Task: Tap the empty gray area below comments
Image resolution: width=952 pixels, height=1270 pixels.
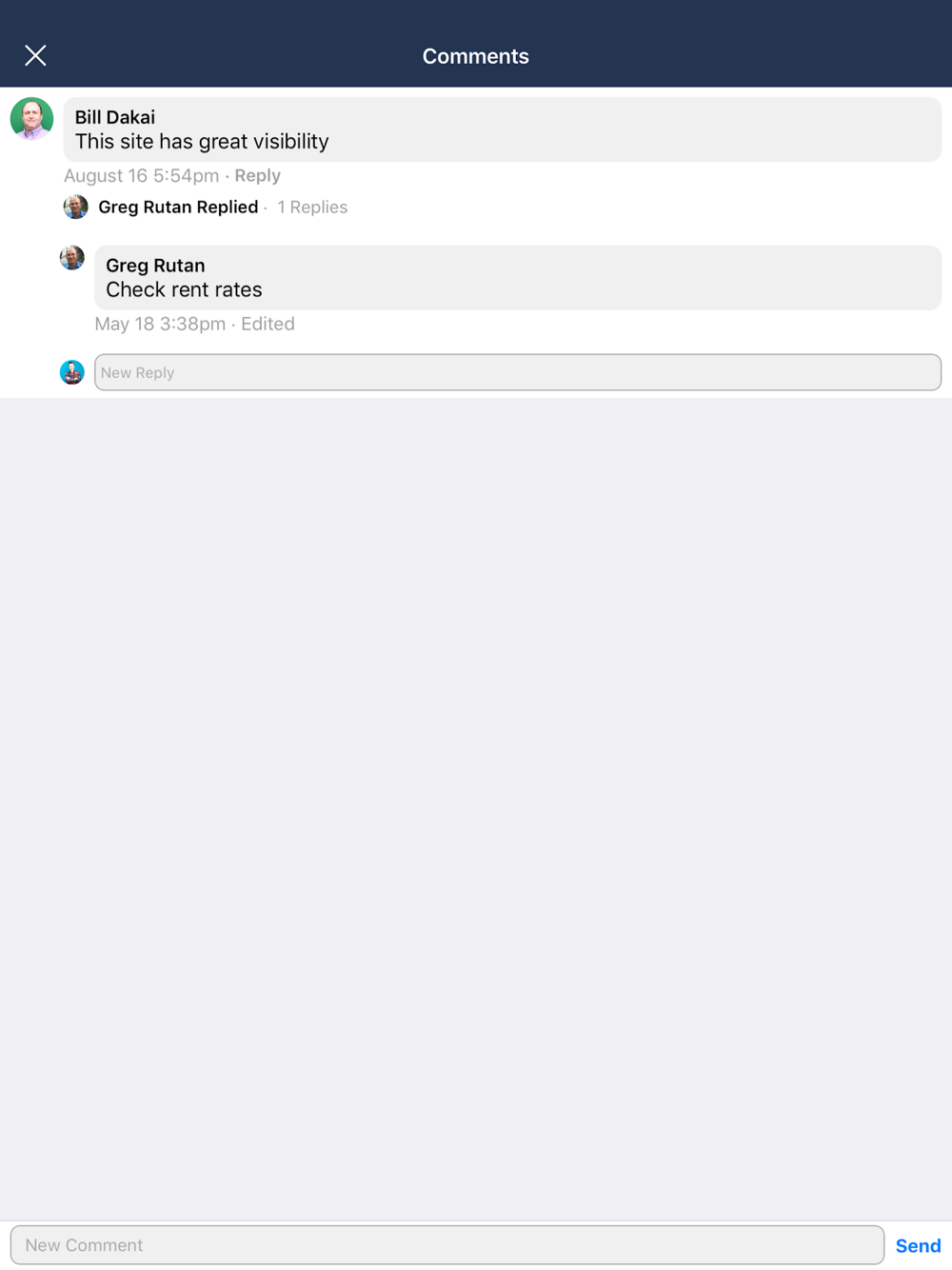Action: (x=476, y=809)
